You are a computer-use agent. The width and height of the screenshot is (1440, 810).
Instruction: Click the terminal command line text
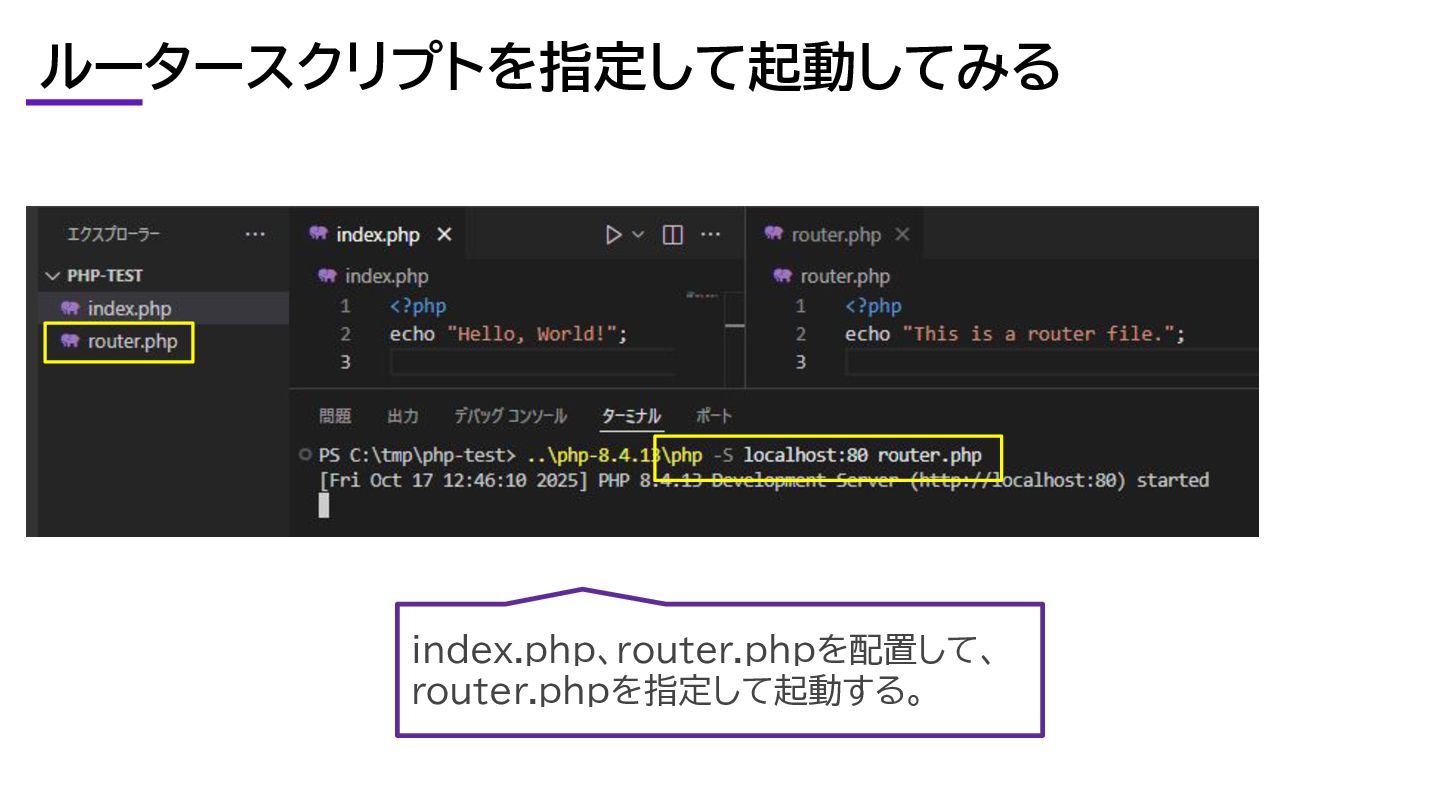pos(650,456)
